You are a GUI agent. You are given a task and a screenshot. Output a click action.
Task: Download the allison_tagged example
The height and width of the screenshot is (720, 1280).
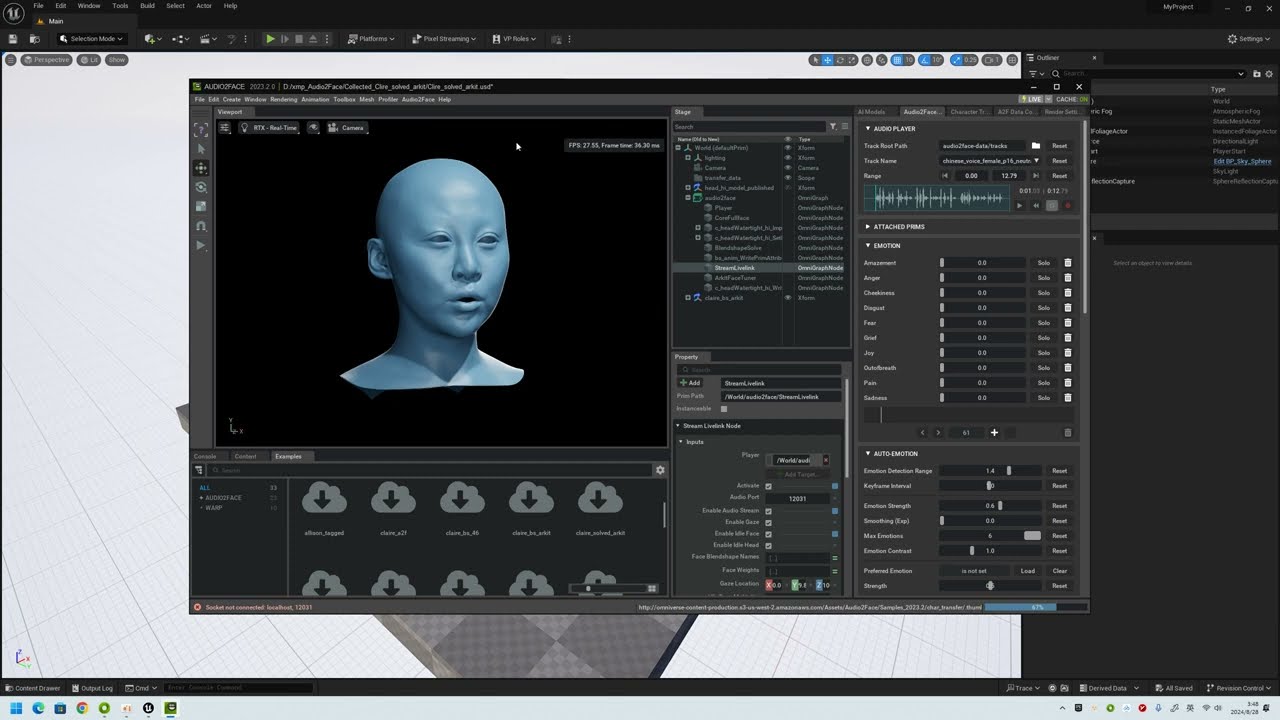tap(324, 499)
